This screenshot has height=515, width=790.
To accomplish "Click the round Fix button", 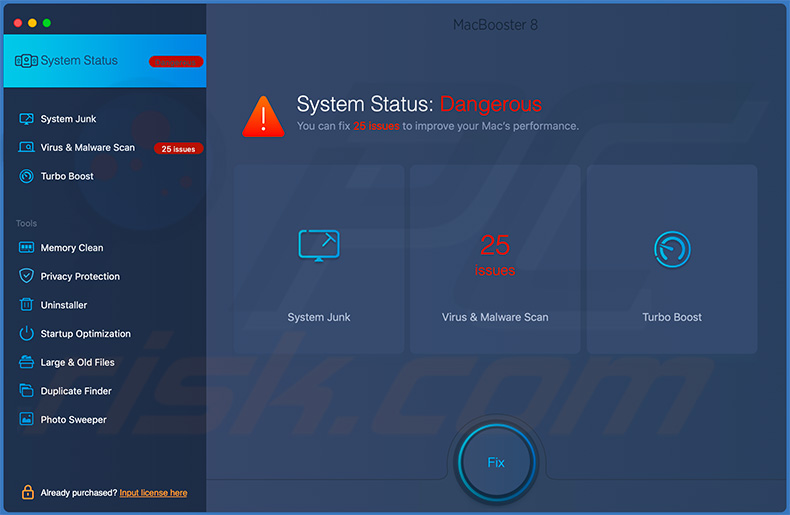I will (496, 462).
